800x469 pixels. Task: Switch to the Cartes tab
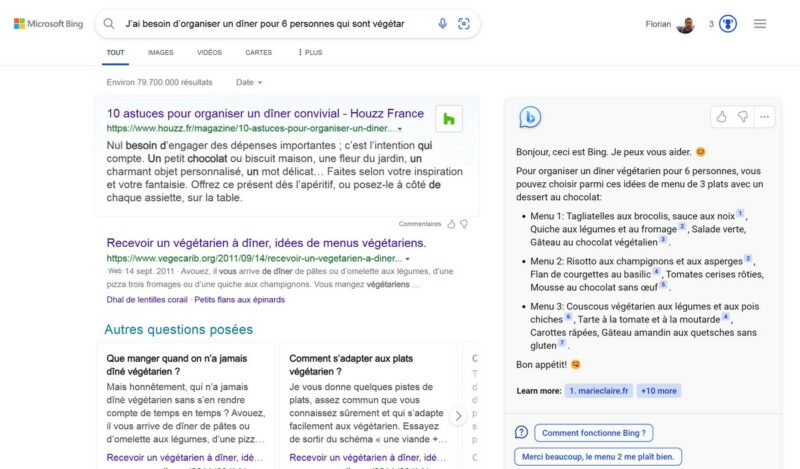[x=259, y=53]
